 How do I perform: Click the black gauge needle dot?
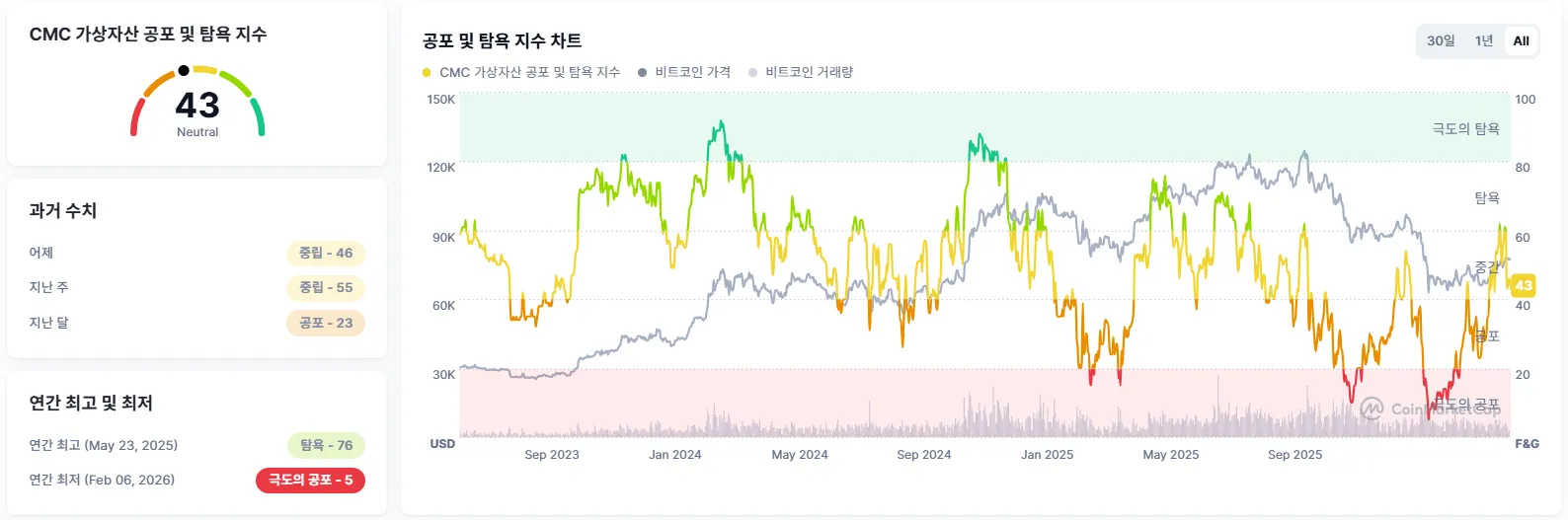pos(184,70)
